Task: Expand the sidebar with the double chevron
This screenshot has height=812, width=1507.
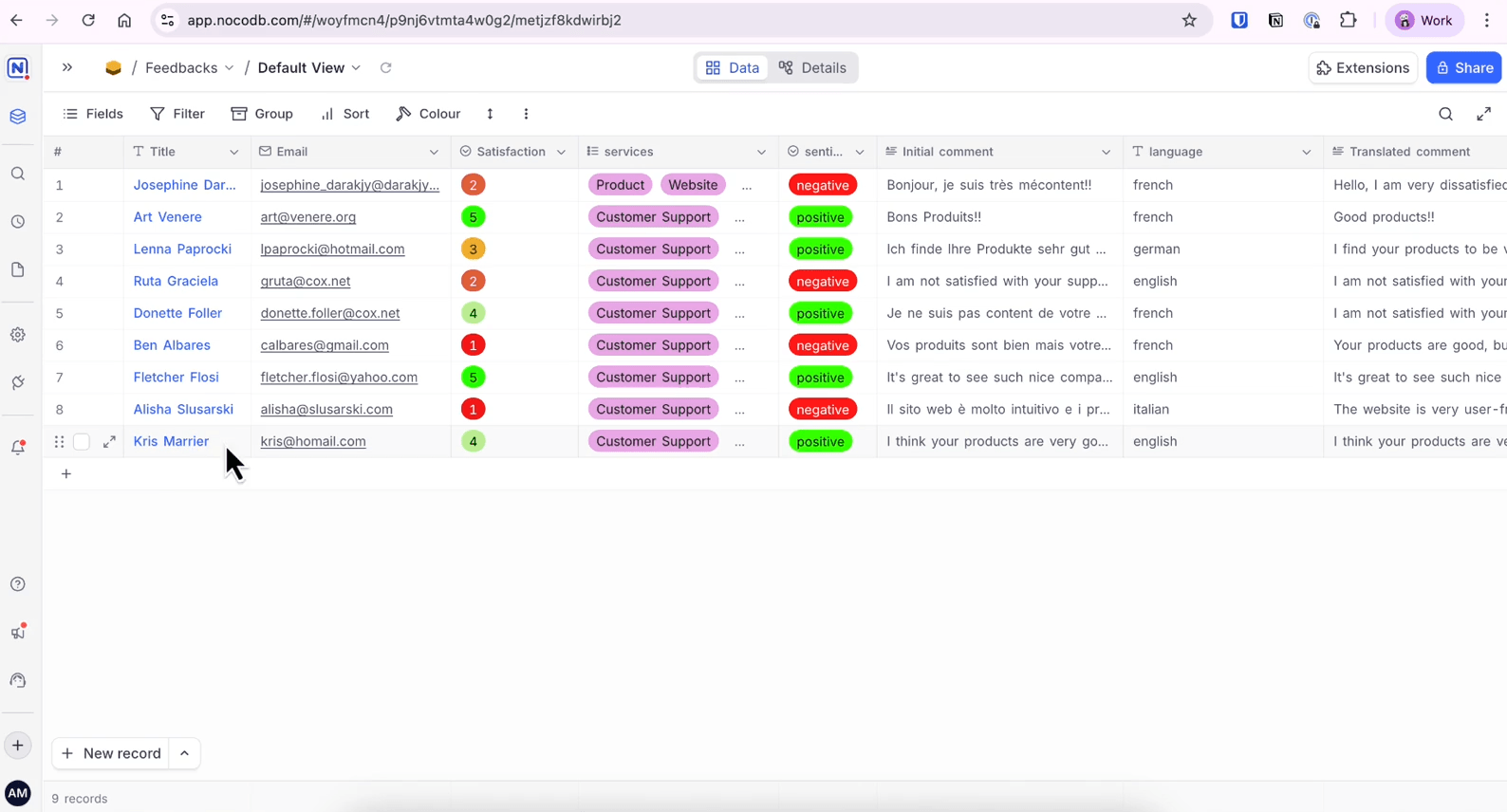Action: point(67,68)
